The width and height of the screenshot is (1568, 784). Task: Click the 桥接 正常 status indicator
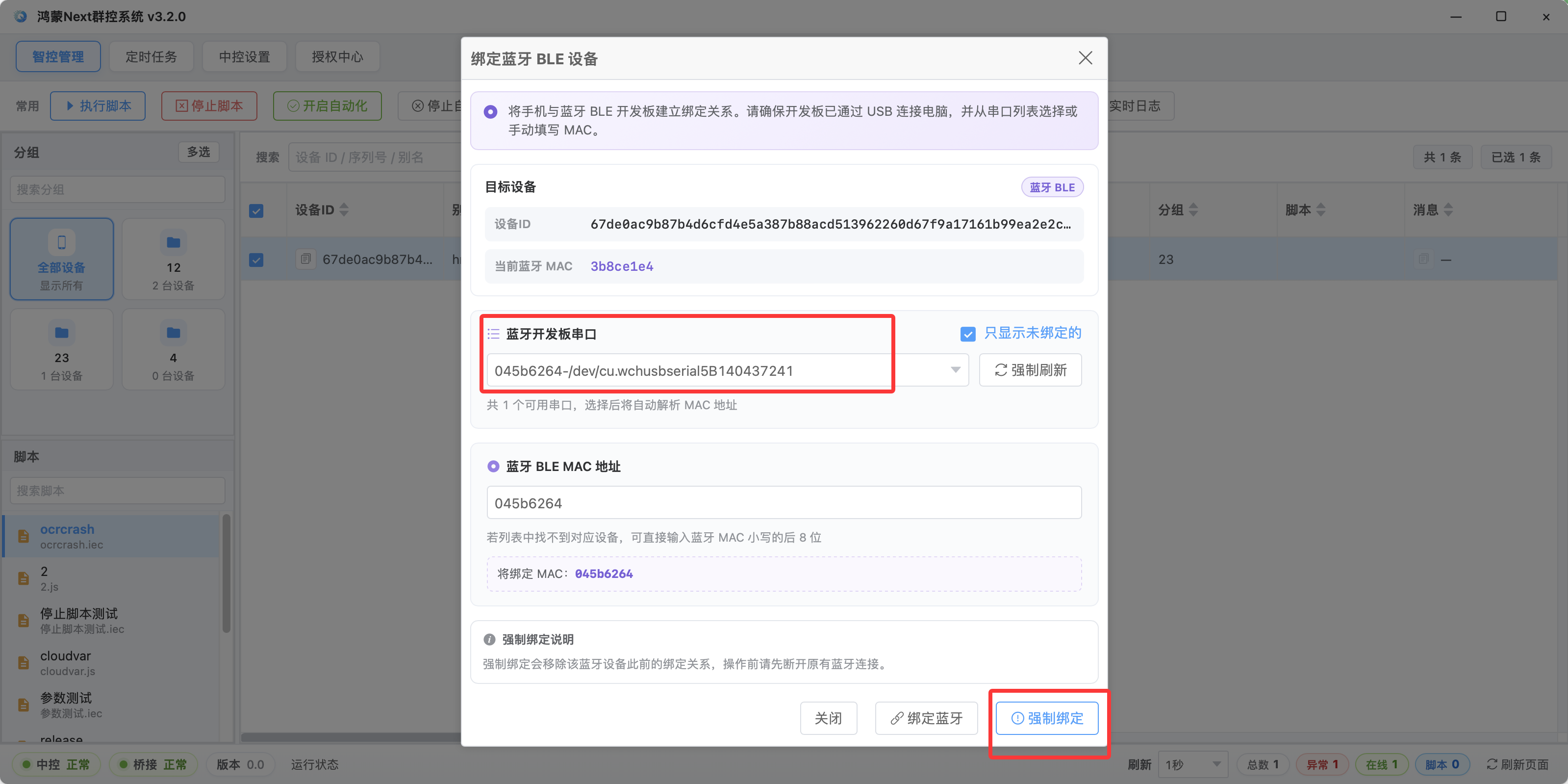click(153, 764)
